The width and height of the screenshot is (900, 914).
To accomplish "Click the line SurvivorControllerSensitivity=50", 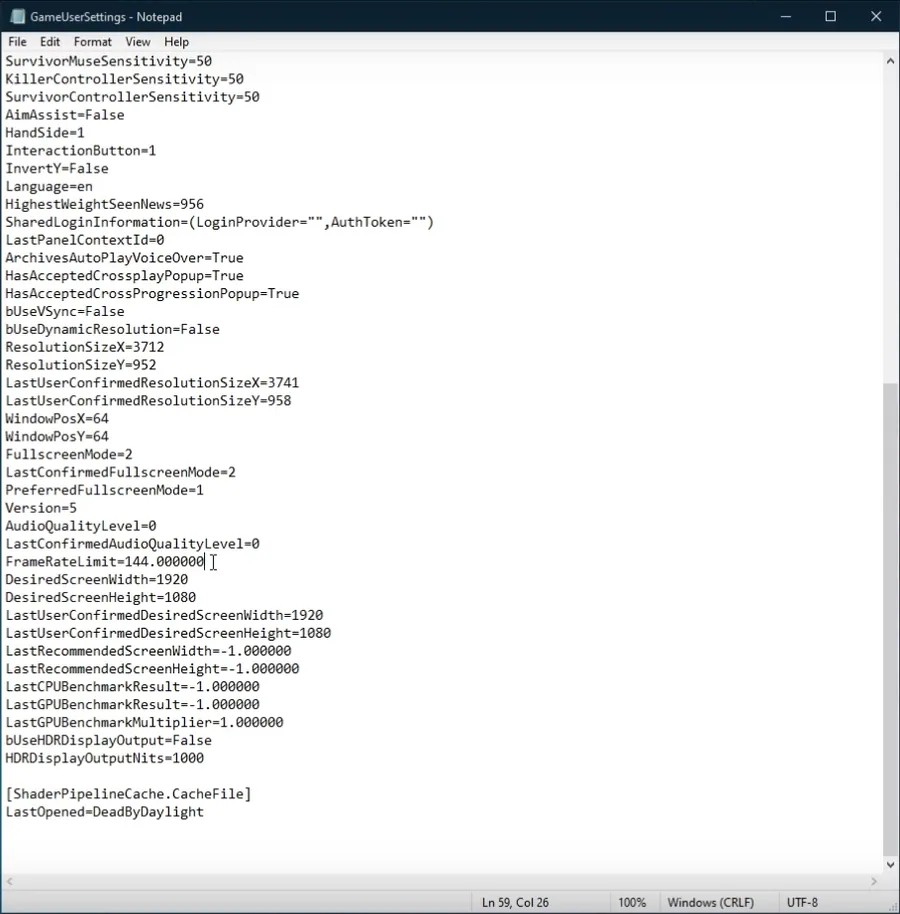I will (x=132, y=97).
